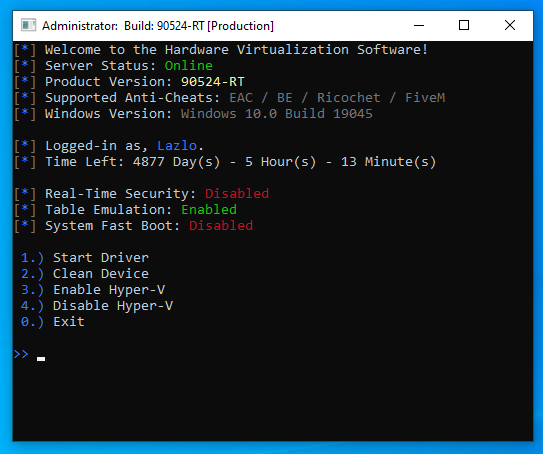Close the console window with X button
The image size is (543, 454).
click(510, 25)
